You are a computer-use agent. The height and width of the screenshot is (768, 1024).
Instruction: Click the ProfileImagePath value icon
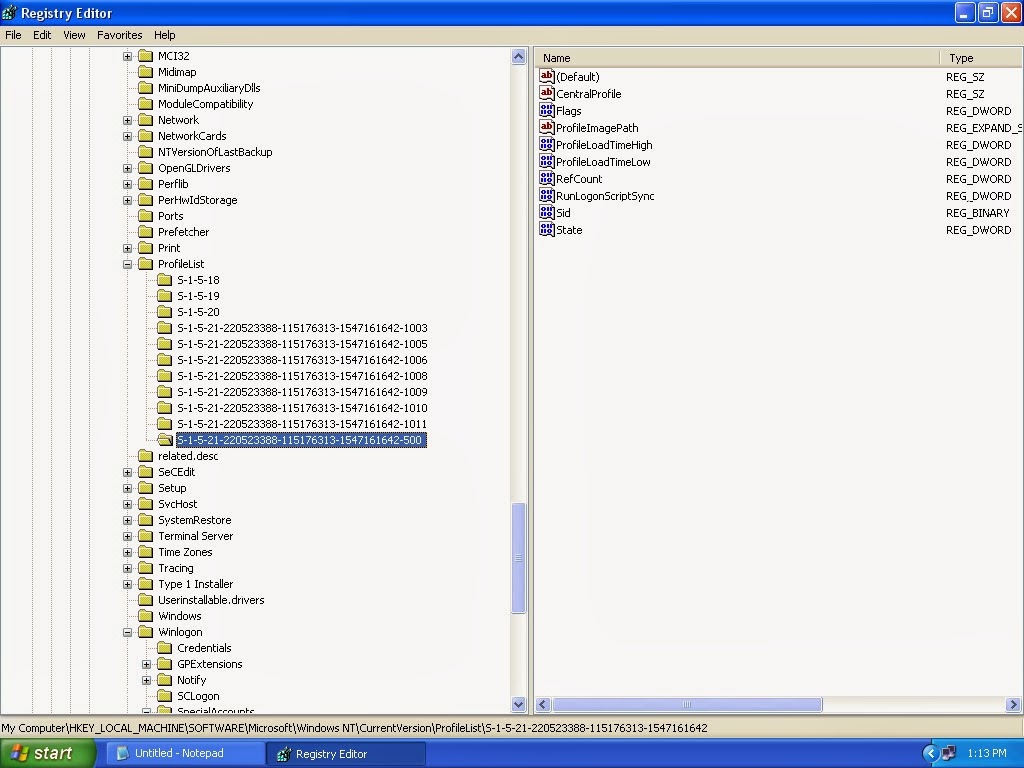tap(547, 127)
